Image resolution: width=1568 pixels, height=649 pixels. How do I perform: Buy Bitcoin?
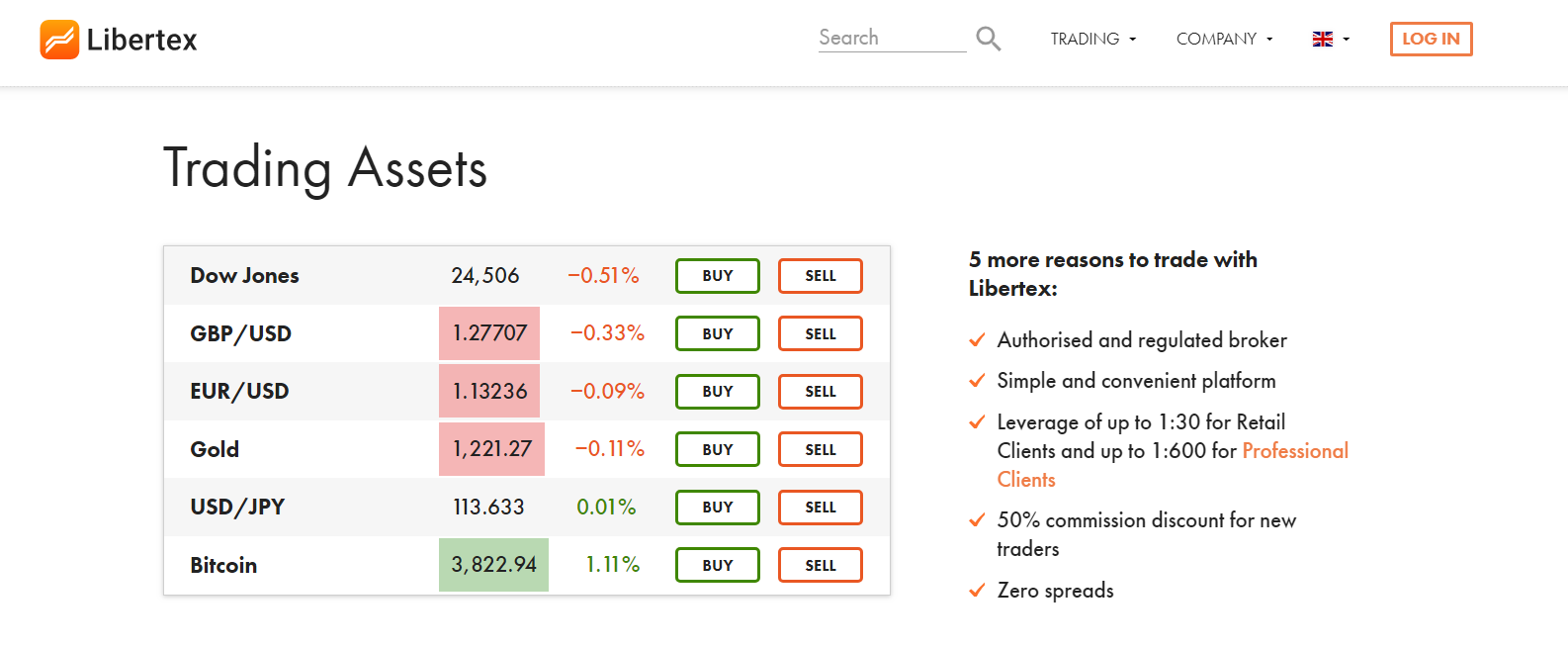tap(718, 565)
